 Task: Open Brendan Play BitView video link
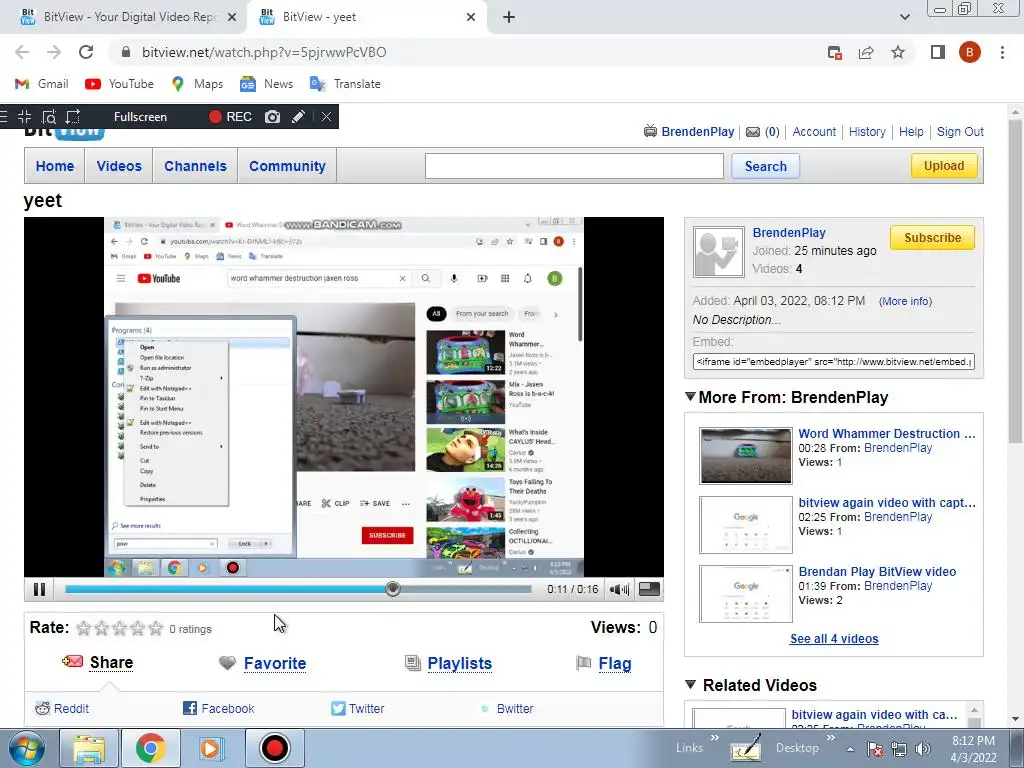(877, 571)
